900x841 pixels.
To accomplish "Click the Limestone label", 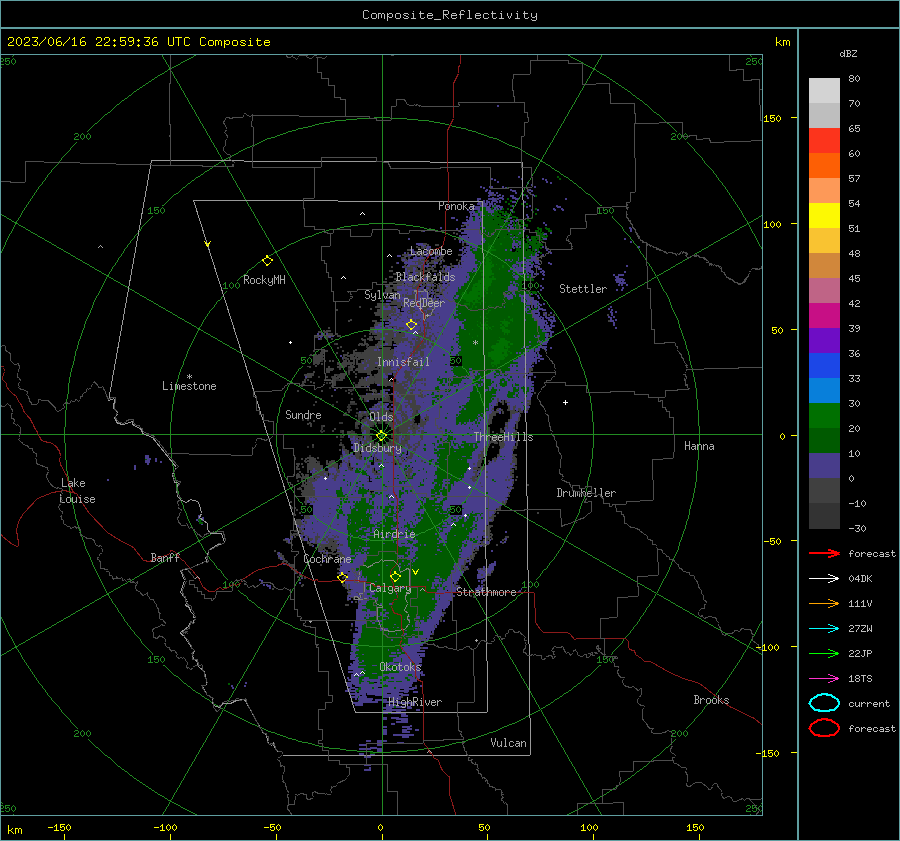I will click(189, 386).
